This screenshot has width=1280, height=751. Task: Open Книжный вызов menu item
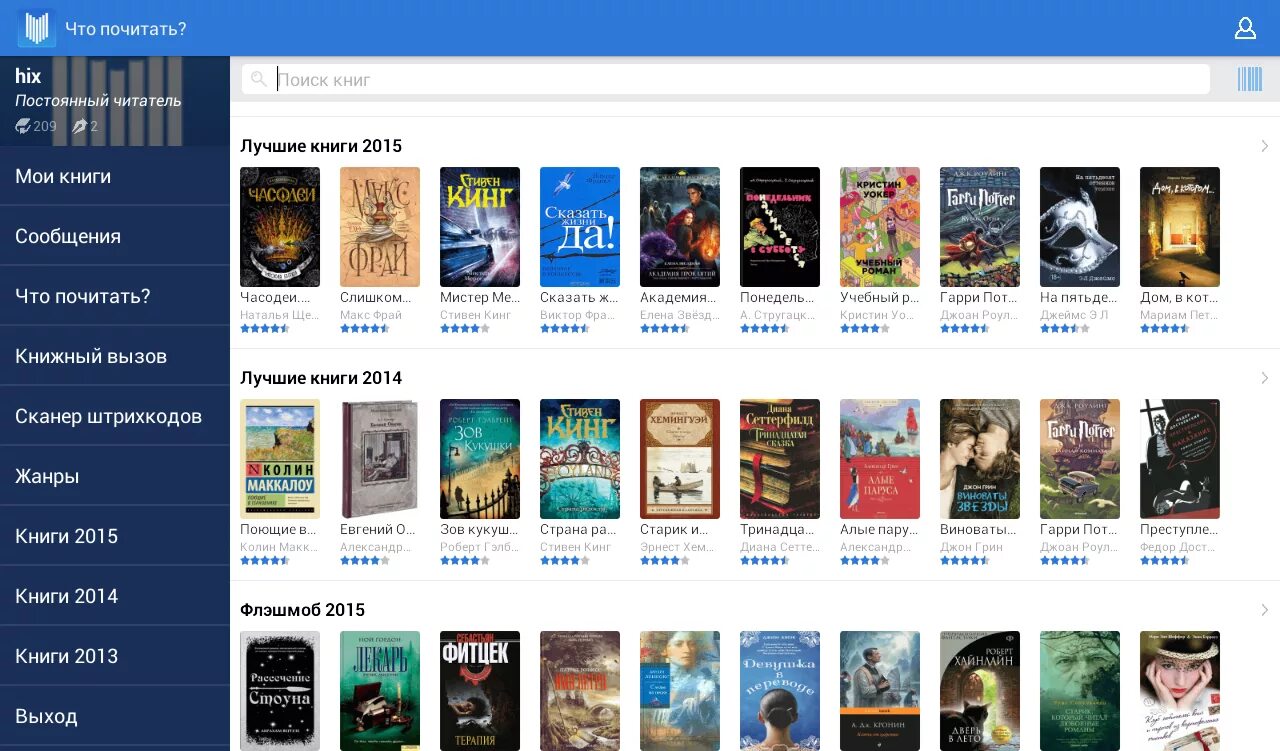[115, 356]
